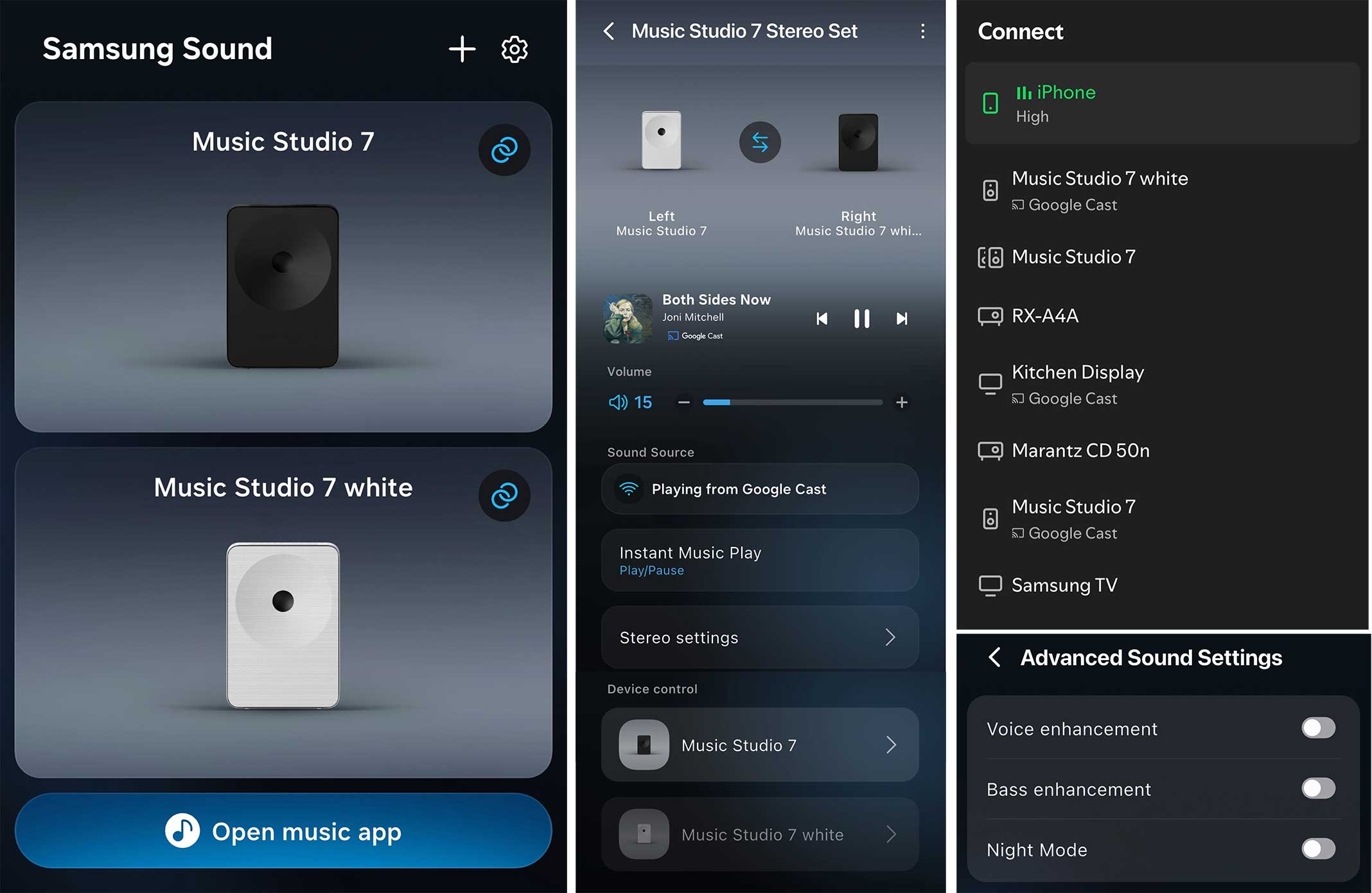
Task: Skip to next track
Action: [x=902, y=319]
